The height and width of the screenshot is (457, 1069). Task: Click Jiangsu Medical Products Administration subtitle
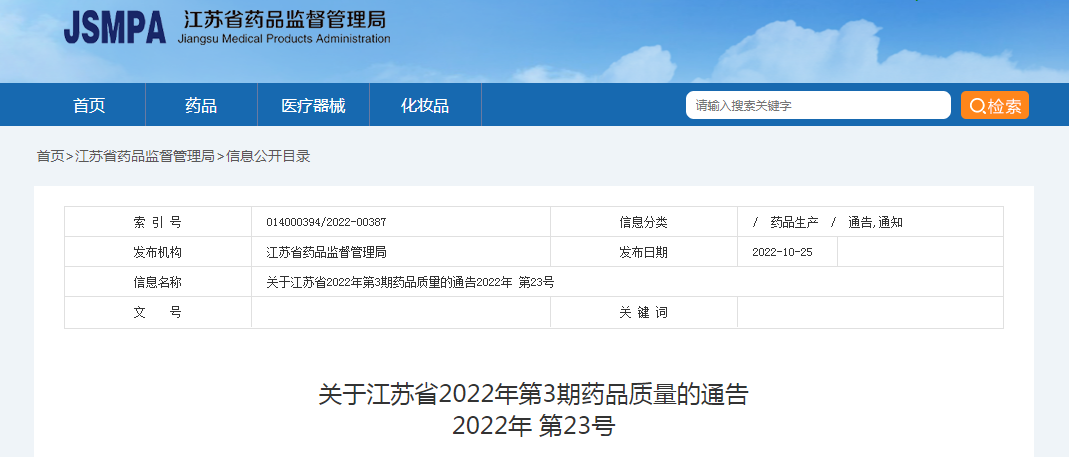click(284, 39)
